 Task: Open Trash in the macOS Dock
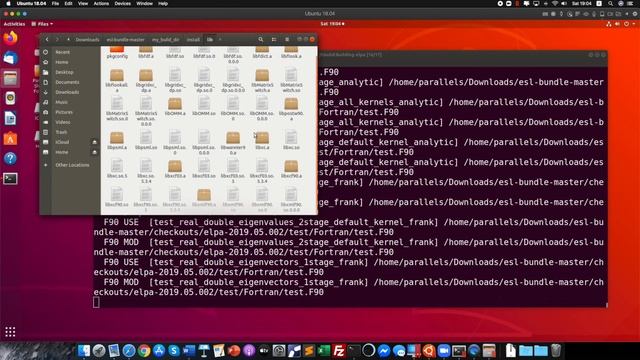tap(556, 351)
